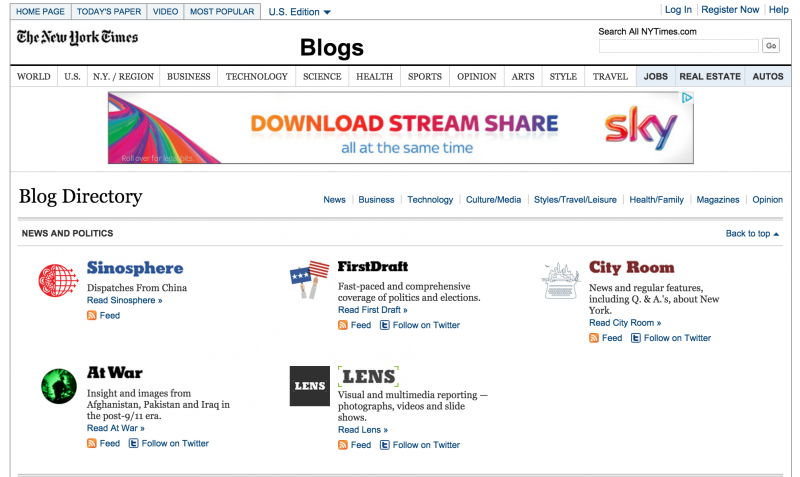
Task: Go to the SPORTS section
Action: [x=425, y=77]
